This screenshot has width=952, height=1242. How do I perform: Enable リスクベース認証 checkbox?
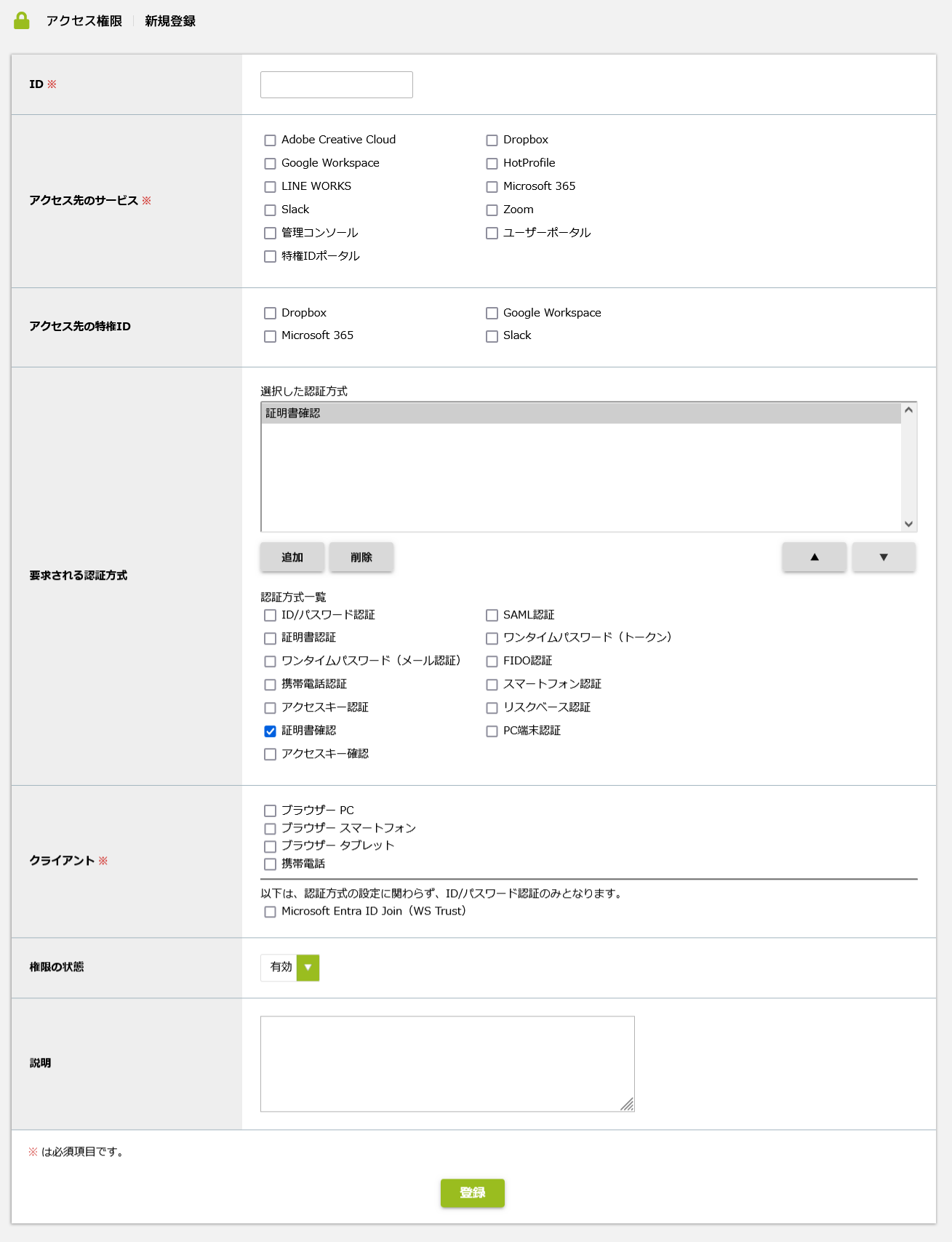(x=492, y=708)
